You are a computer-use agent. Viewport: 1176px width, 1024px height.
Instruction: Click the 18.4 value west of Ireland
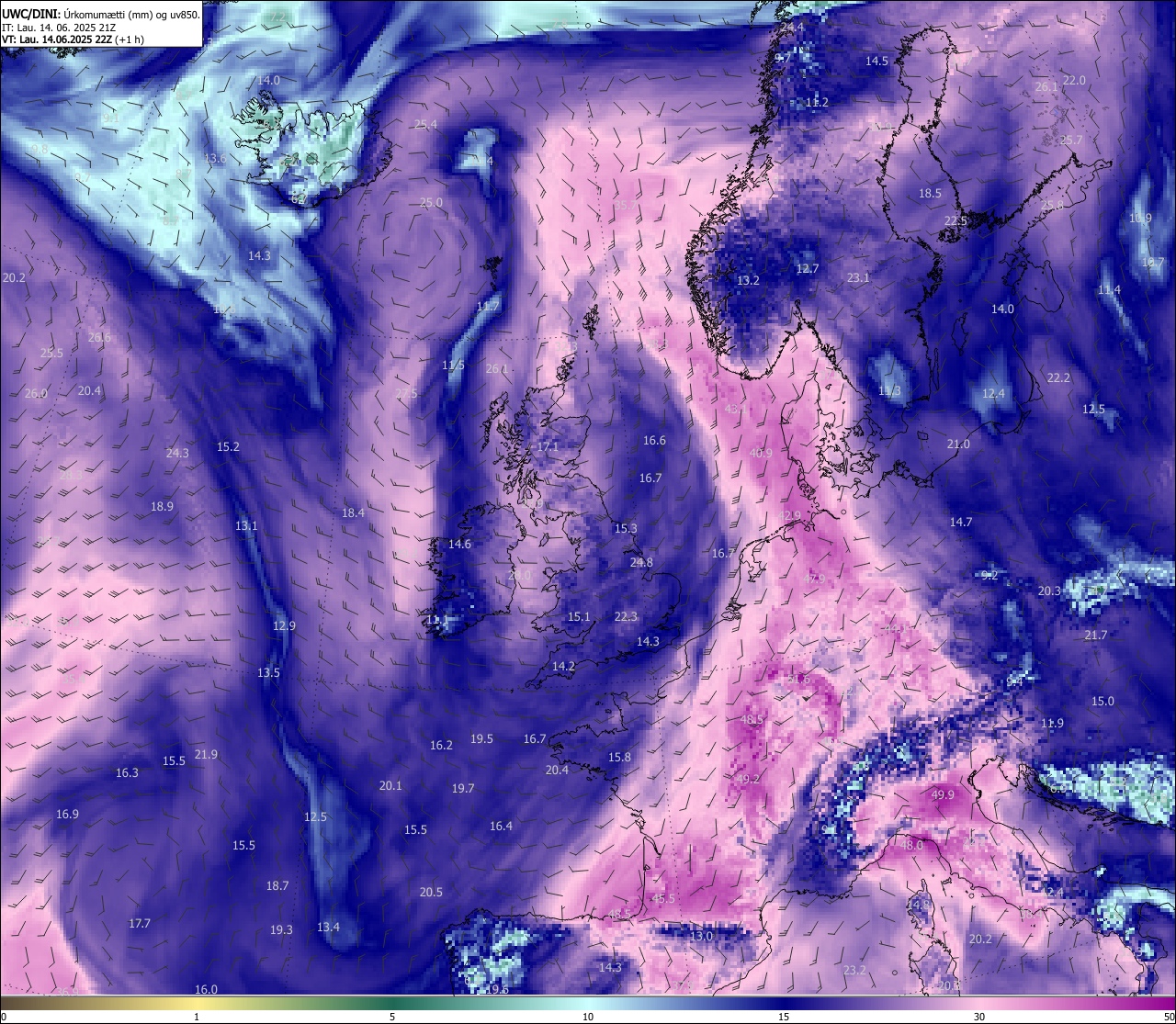353,513
